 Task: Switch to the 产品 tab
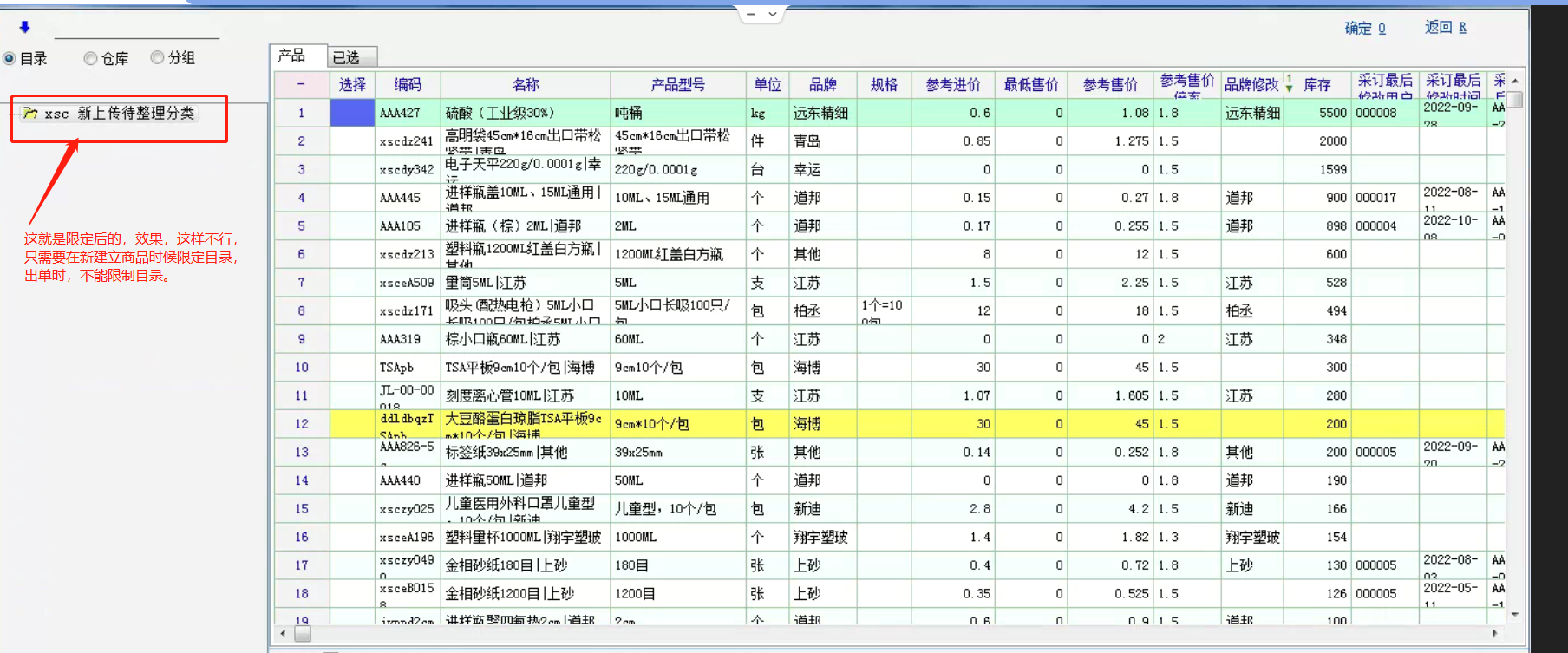tap(292, 56)
